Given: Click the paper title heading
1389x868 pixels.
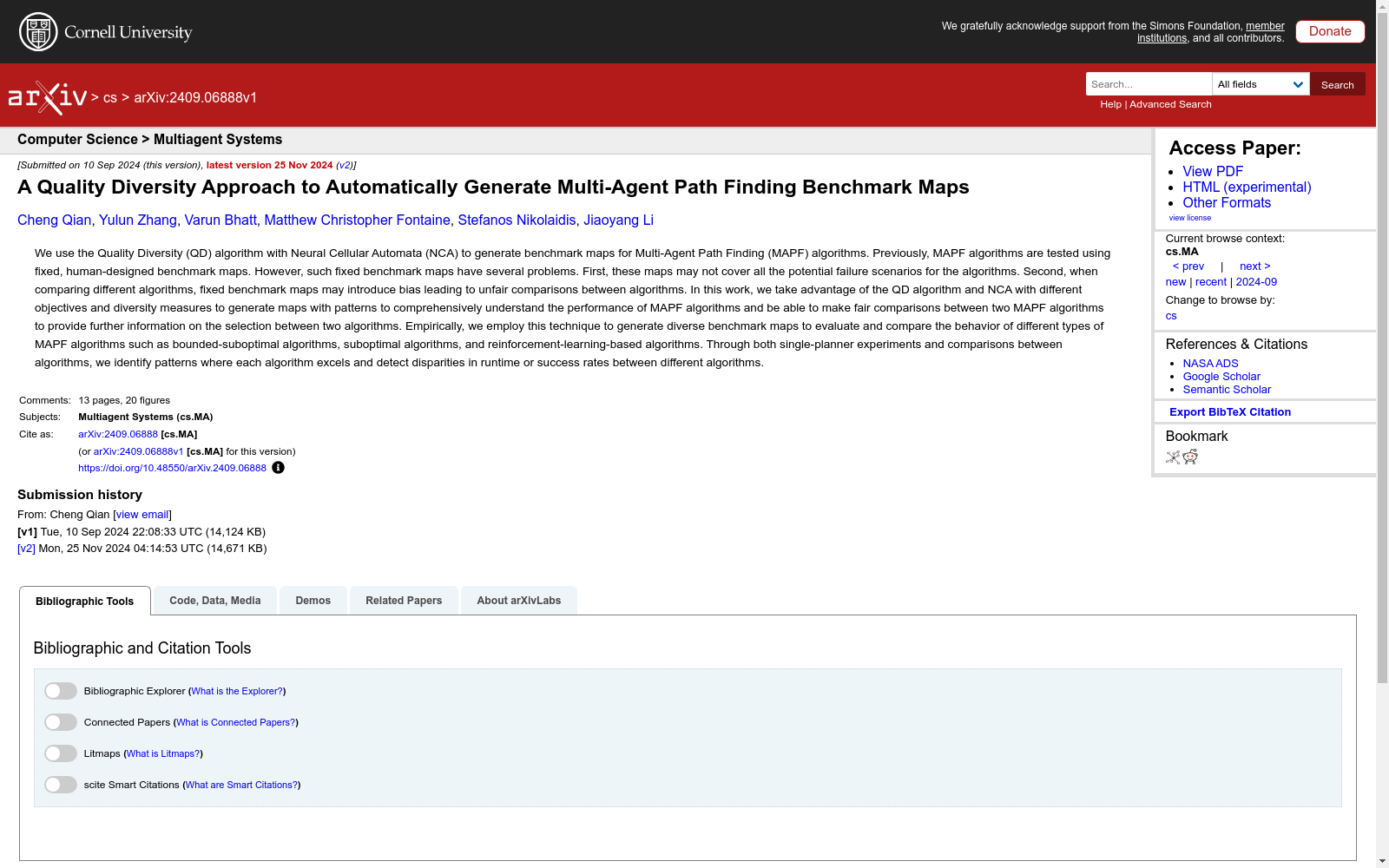Looking at the screenshot, I should [x=493, y=187].
